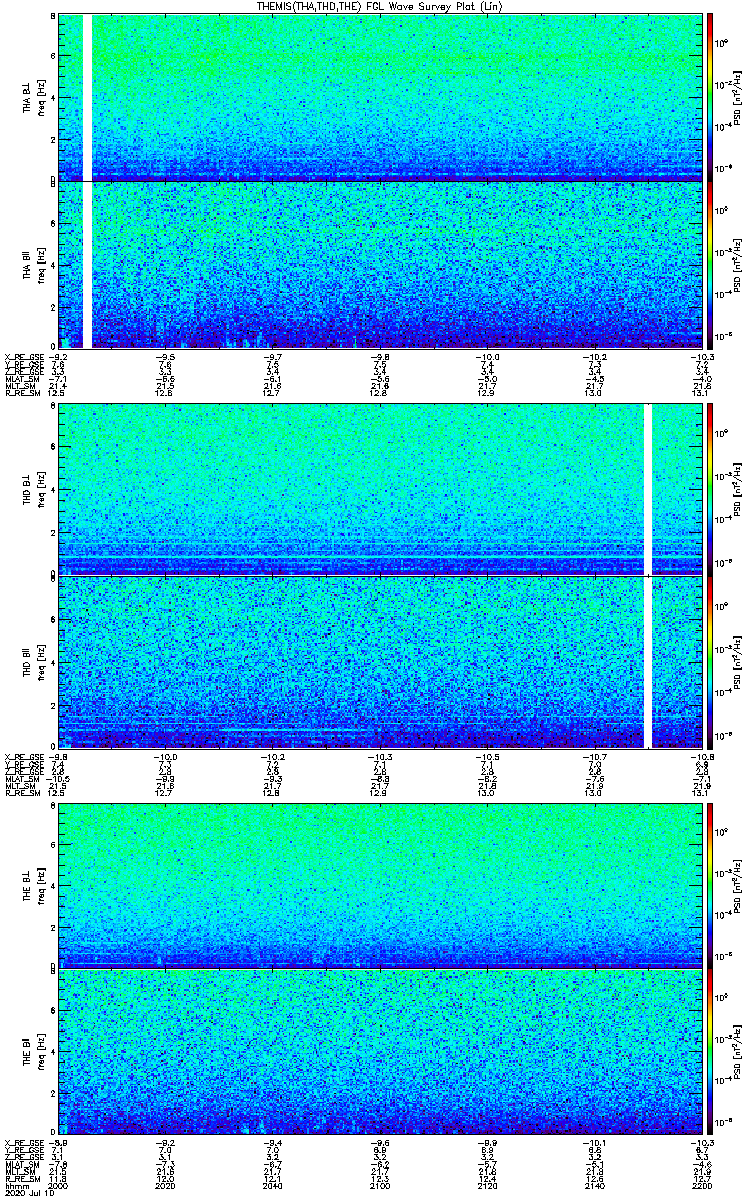Screen dimensions: 750x1200
Task: Click the "THE Bll freq [Hz]" axis label
Action: coord(33,1051)
